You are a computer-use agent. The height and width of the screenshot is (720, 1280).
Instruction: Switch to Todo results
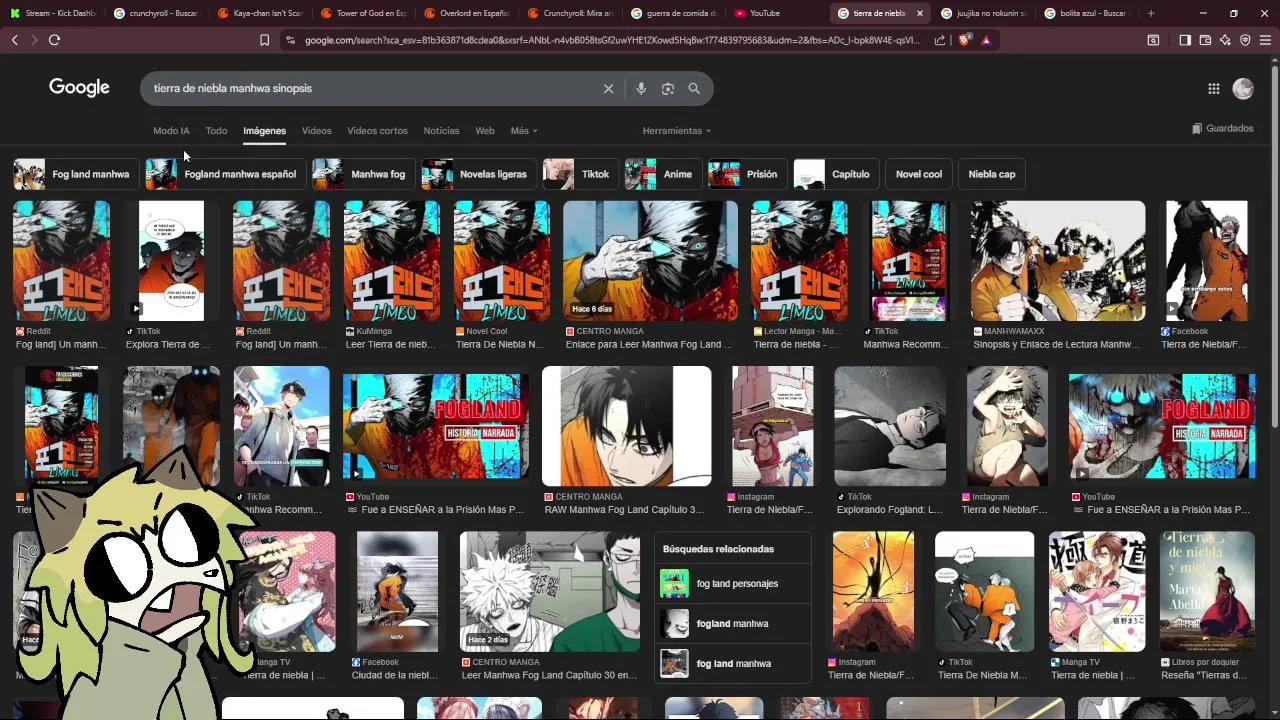pos(216,131)
